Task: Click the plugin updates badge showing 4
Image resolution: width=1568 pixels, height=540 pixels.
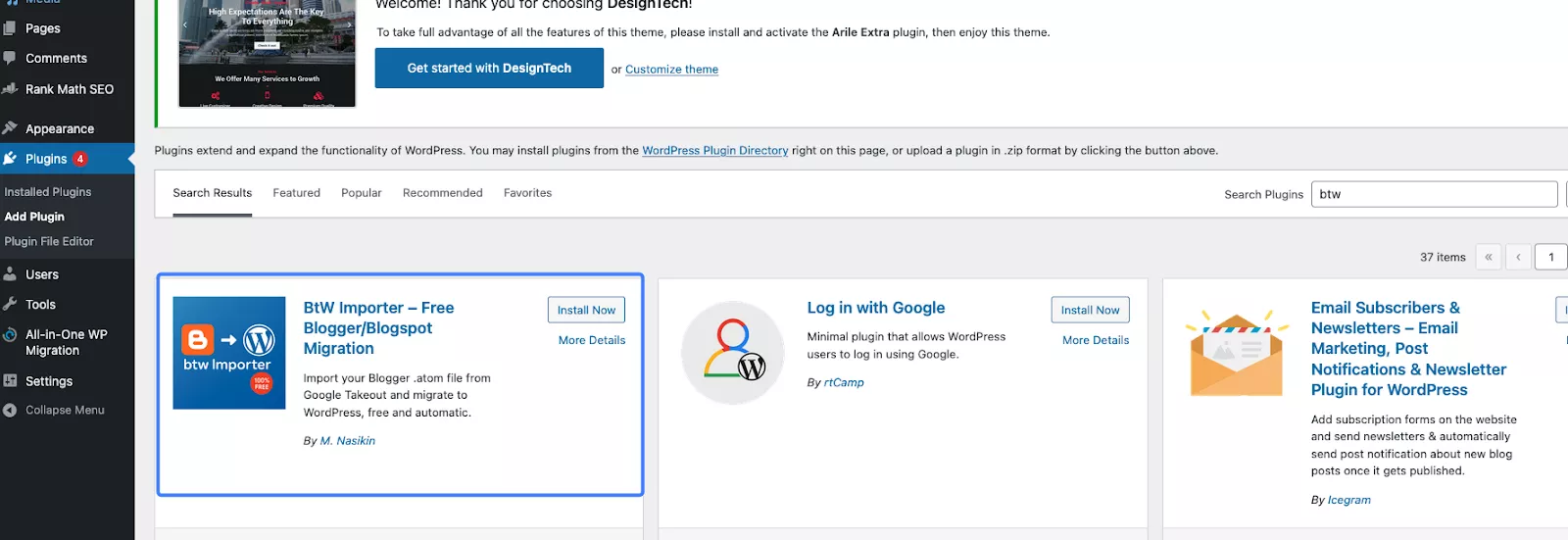Action: (x=80, y=159)
